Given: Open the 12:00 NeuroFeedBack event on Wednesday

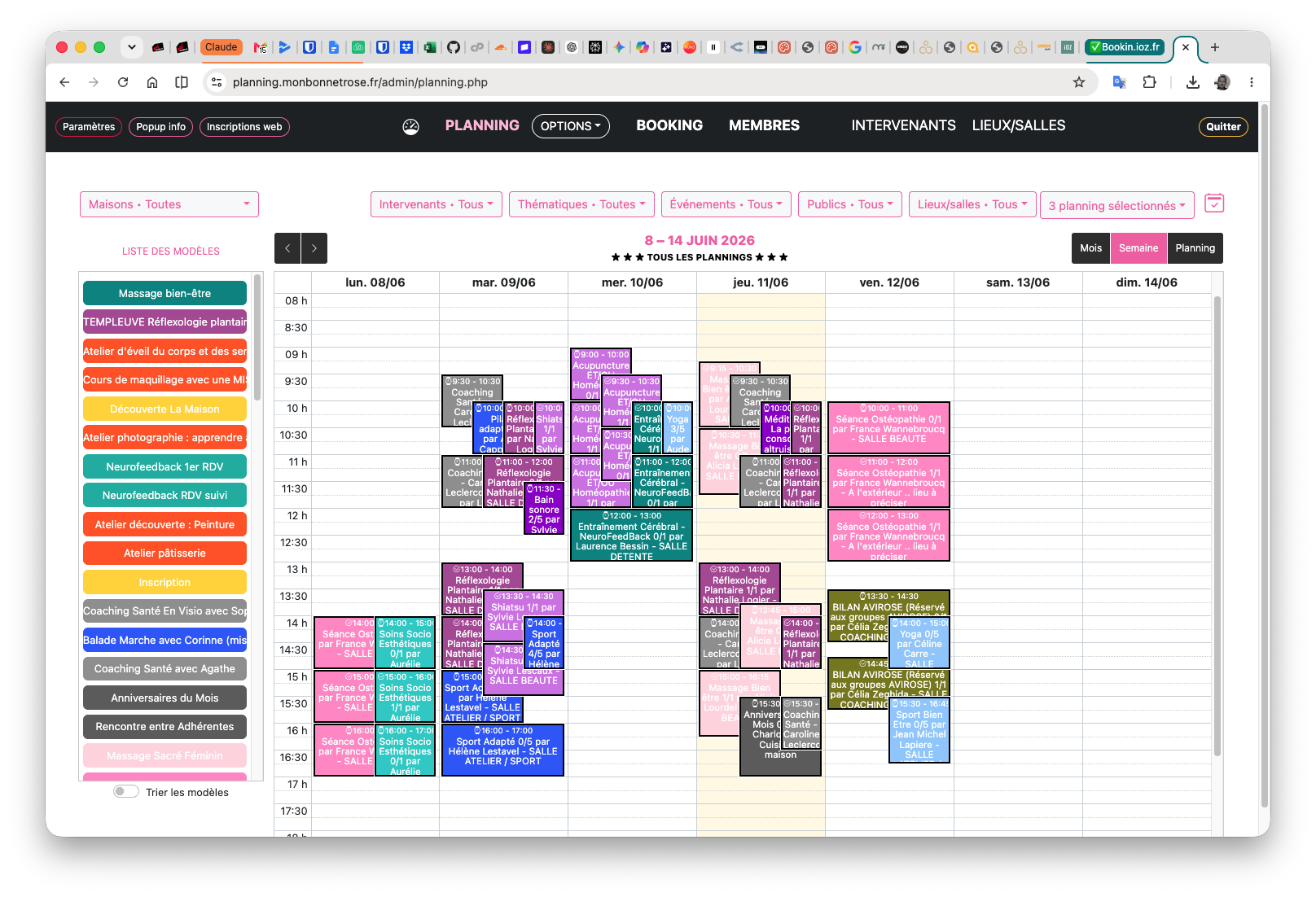Looking at the screenshot, I should 631,536.
